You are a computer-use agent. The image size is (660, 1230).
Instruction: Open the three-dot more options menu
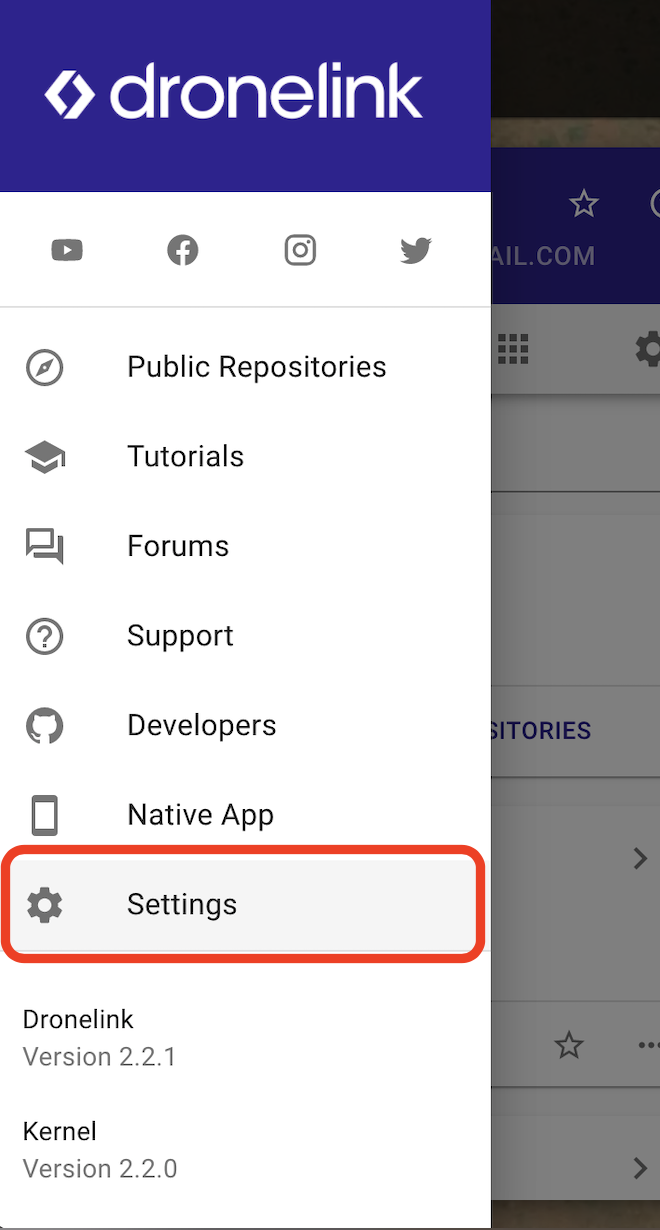(x=649, y=1046)
